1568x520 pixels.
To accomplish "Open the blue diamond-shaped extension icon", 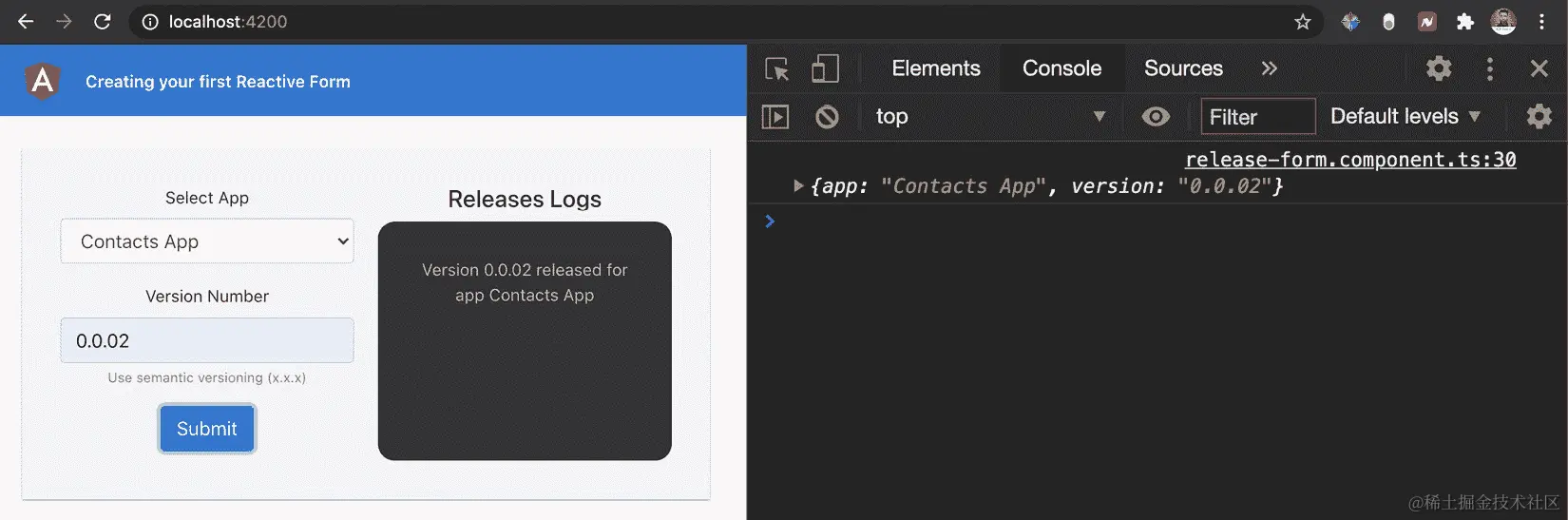I will [x=1350, y=22].
